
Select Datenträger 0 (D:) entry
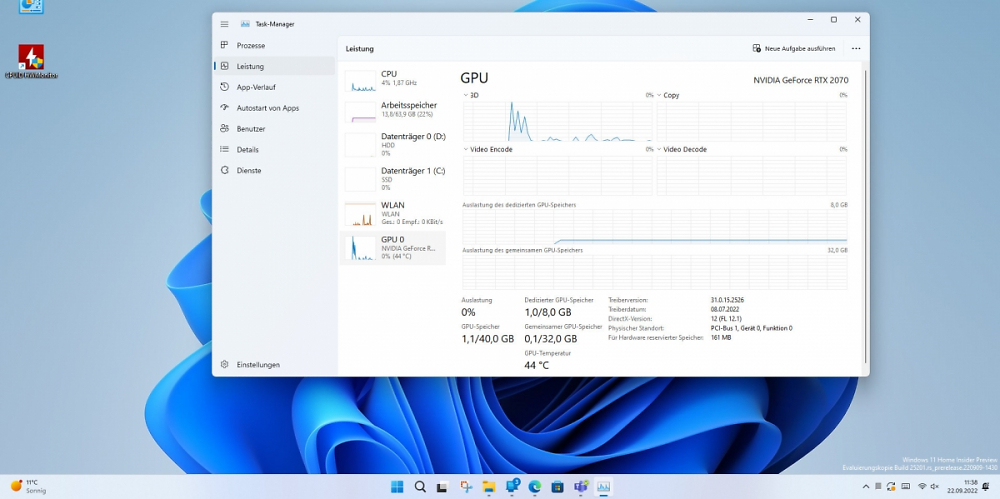[393, 145]
